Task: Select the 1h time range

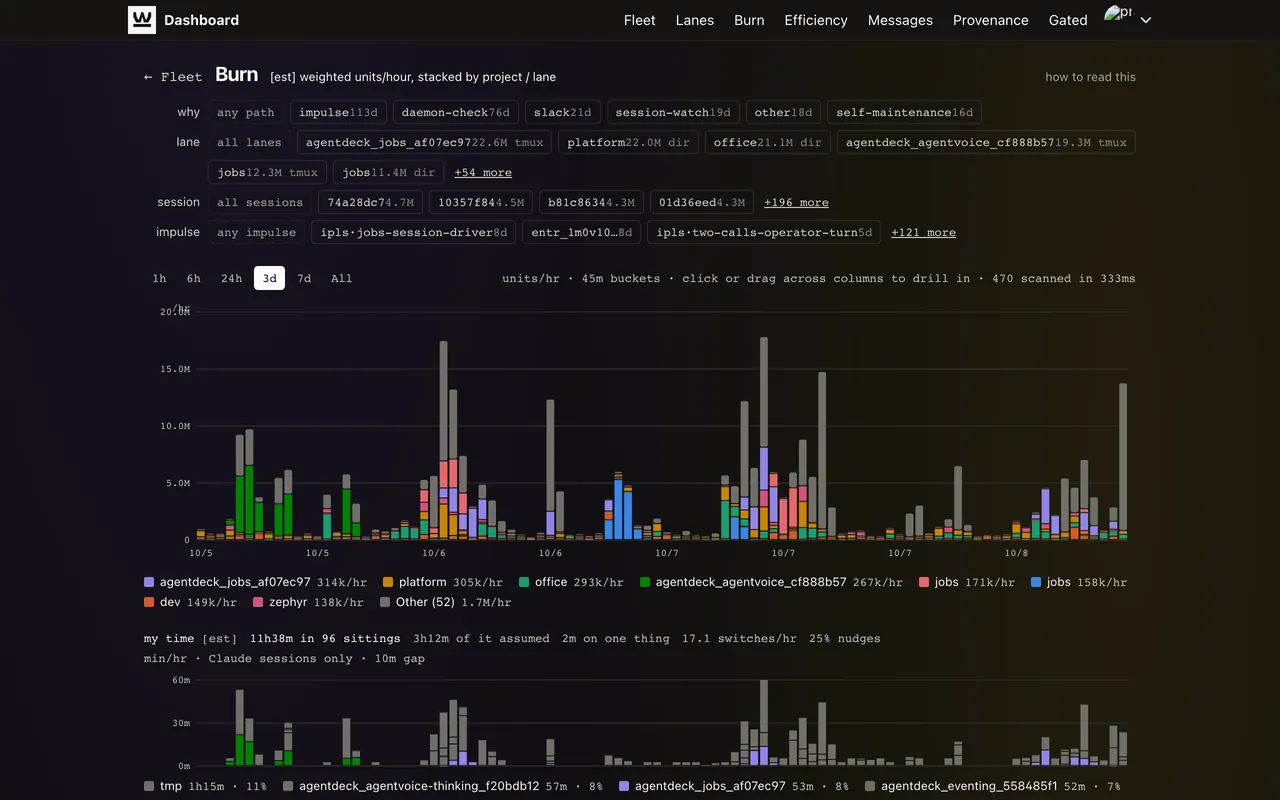Action: coord(159,278)
